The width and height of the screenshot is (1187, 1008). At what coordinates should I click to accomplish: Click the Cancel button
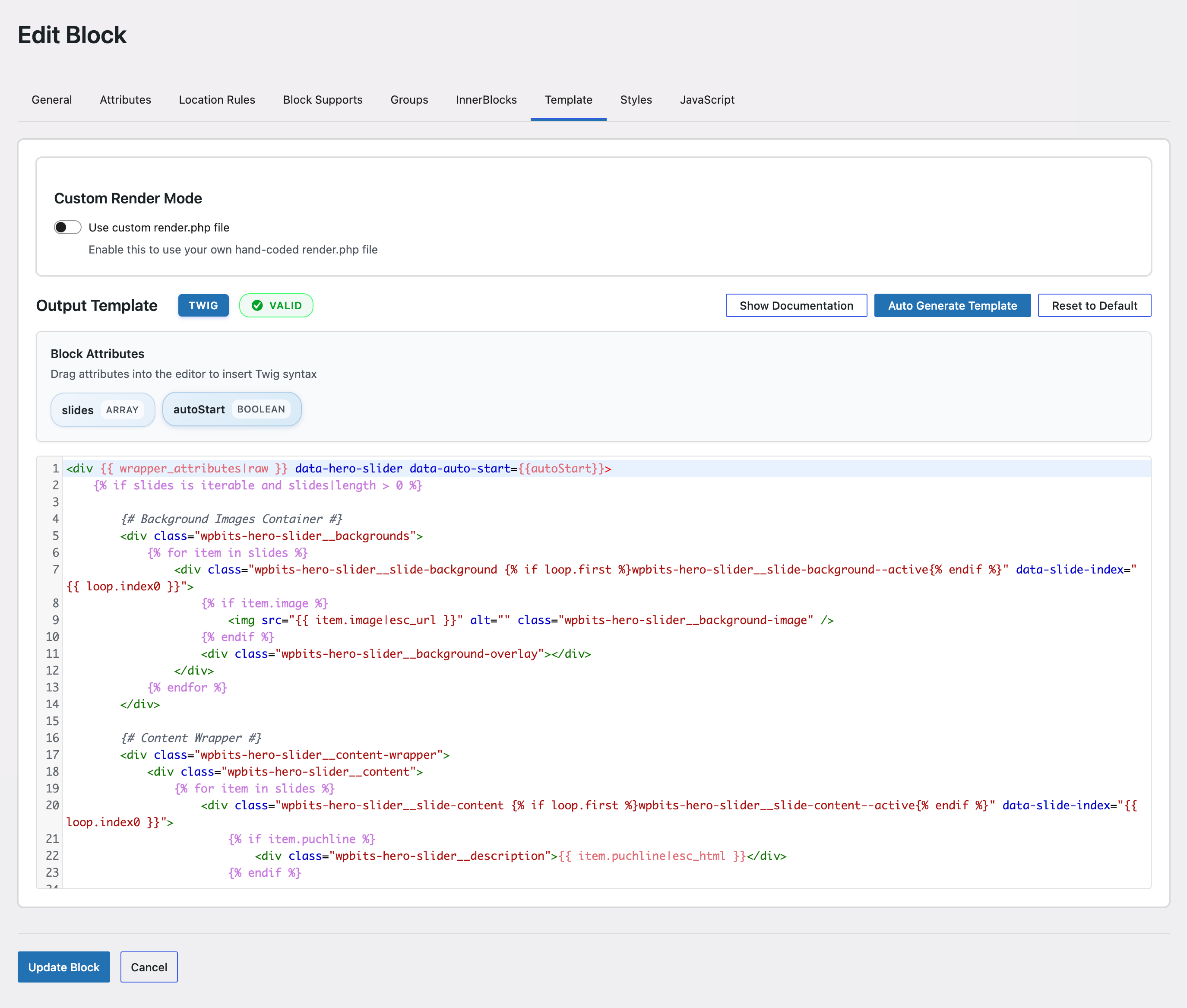point(149,967)
